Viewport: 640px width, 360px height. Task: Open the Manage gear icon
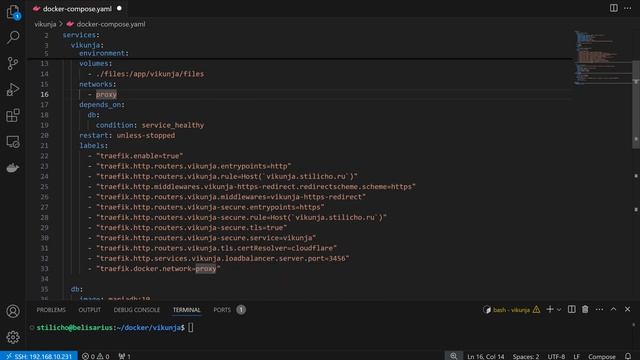tap(13, 337)
